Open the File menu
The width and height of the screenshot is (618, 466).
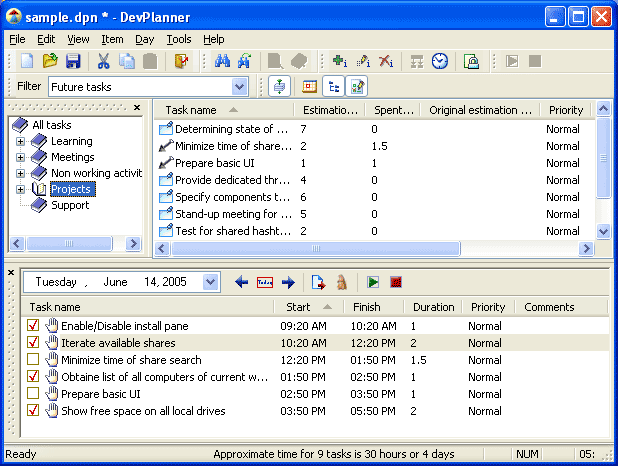tap(17, 39)
